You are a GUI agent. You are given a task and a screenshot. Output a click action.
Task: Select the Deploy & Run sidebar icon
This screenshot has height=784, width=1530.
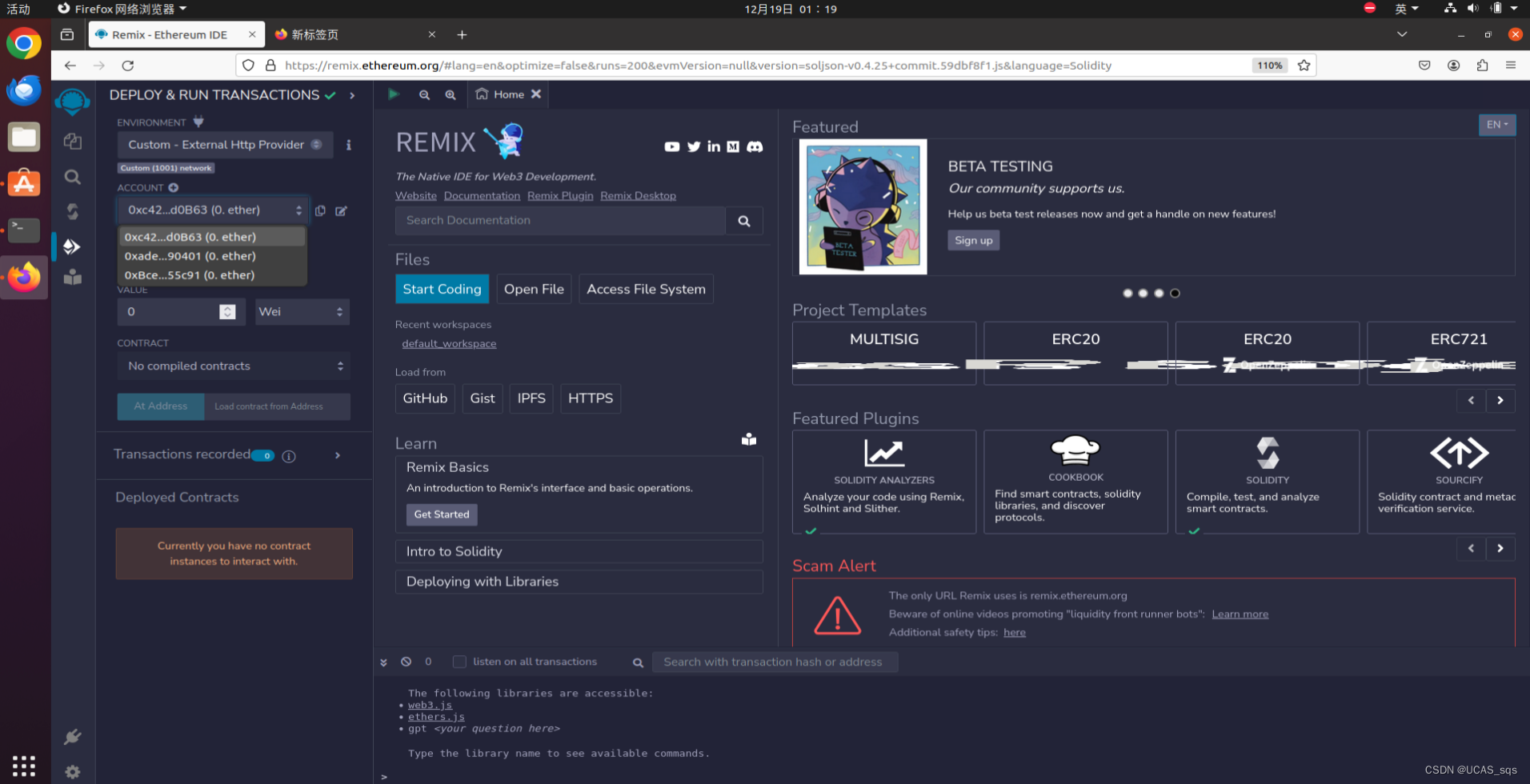point(72,246)
